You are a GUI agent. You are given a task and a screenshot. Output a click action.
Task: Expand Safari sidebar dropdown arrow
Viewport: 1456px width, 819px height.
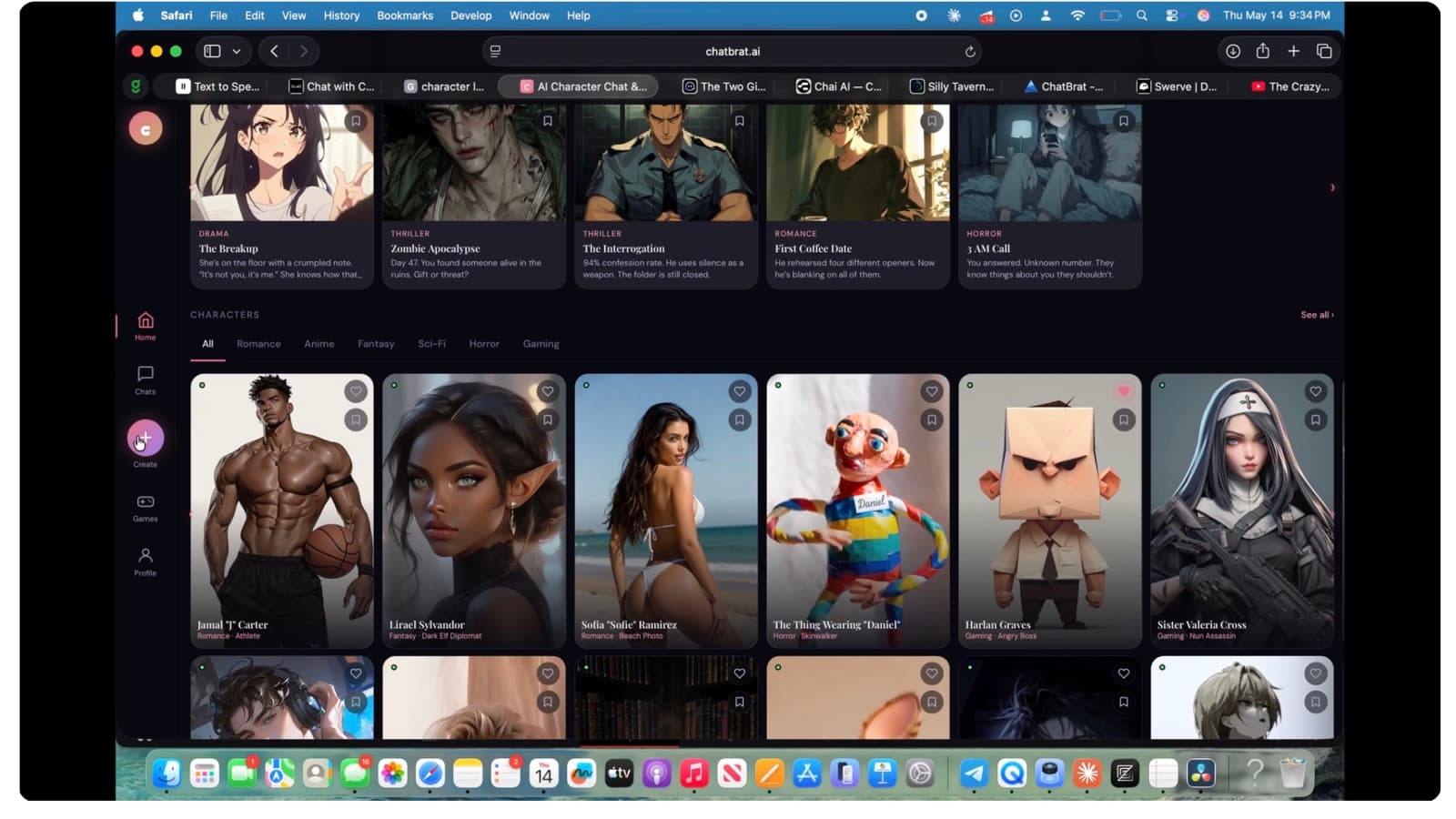[x=237, y=51]
